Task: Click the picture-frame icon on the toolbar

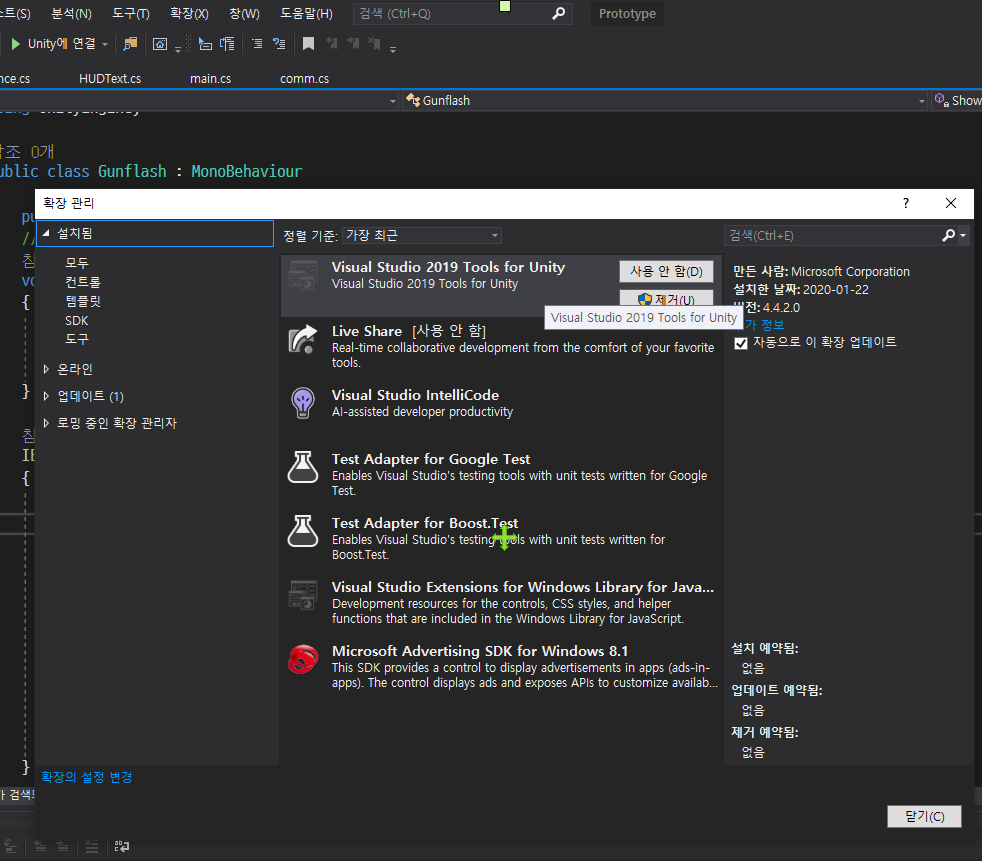Action: (x=160, y=44)
